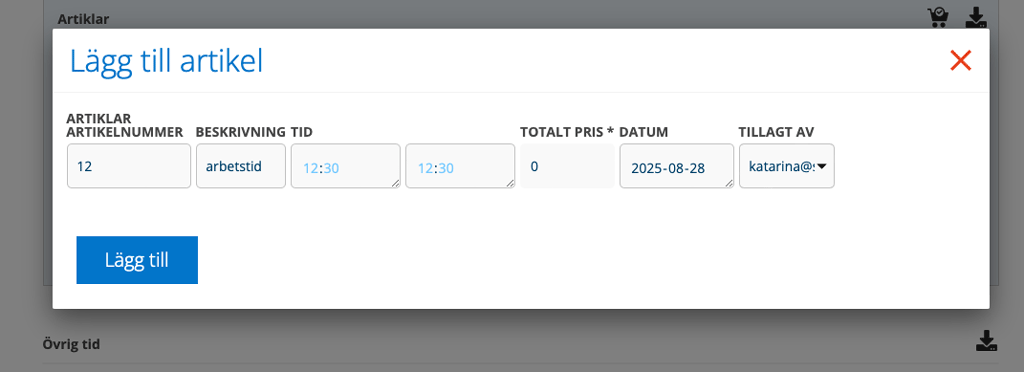Click the blue Lägg till button

click(137, 260)
